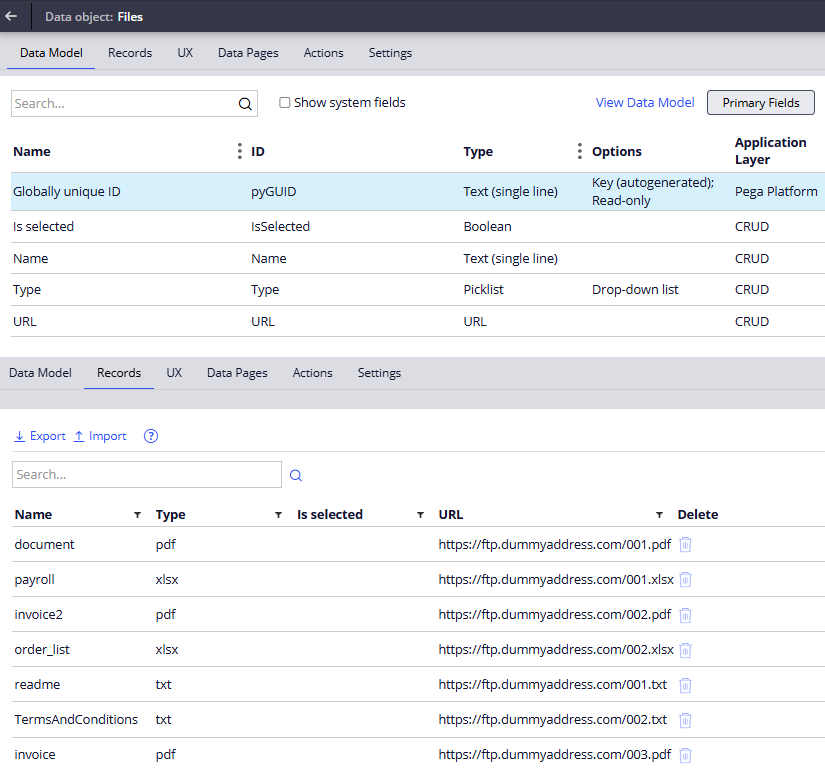Filter the records Name column
This screenshot has height=770, width=825.
[137, 515]
